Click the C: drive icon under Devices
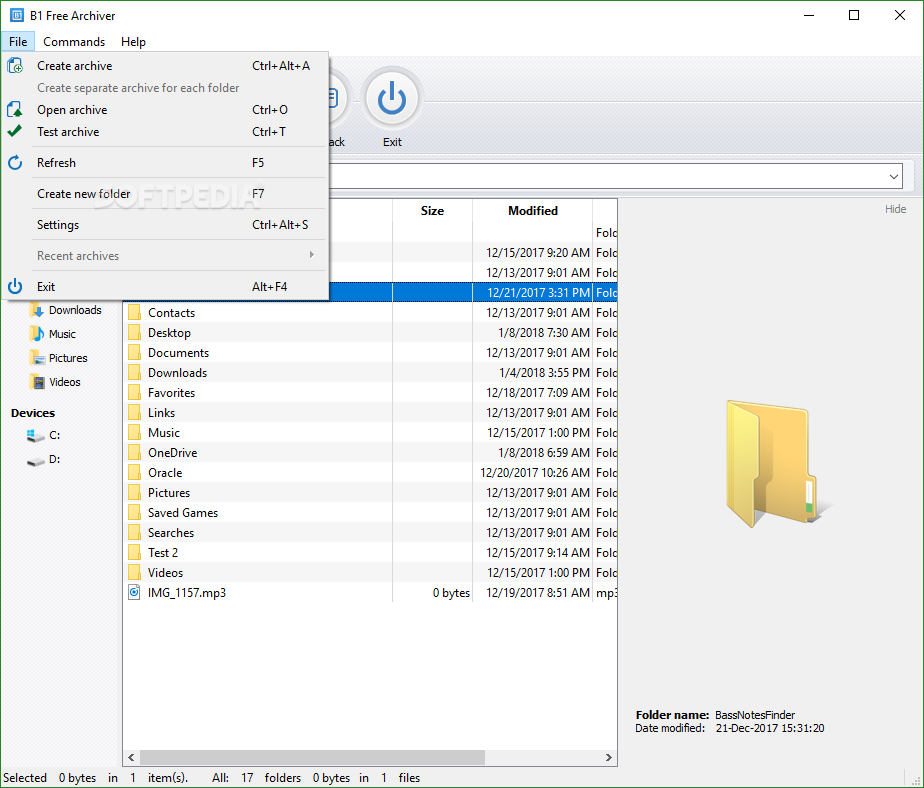The width and height of the screenshot is (924, 788). (35, 436)
